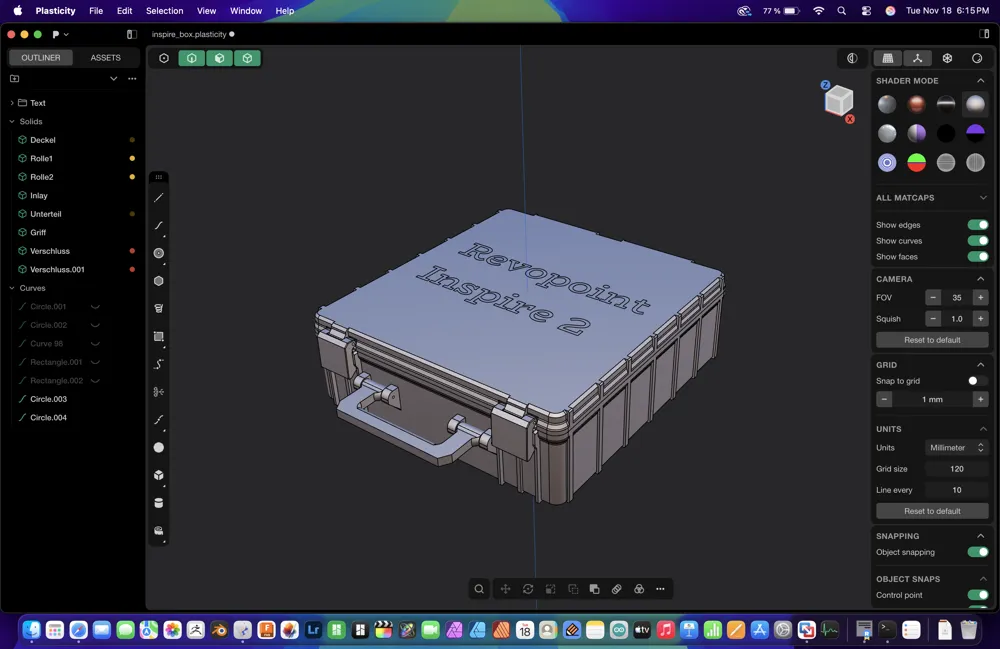
Task: Click the control-point selection mode icon
Action: pos(164,58)
